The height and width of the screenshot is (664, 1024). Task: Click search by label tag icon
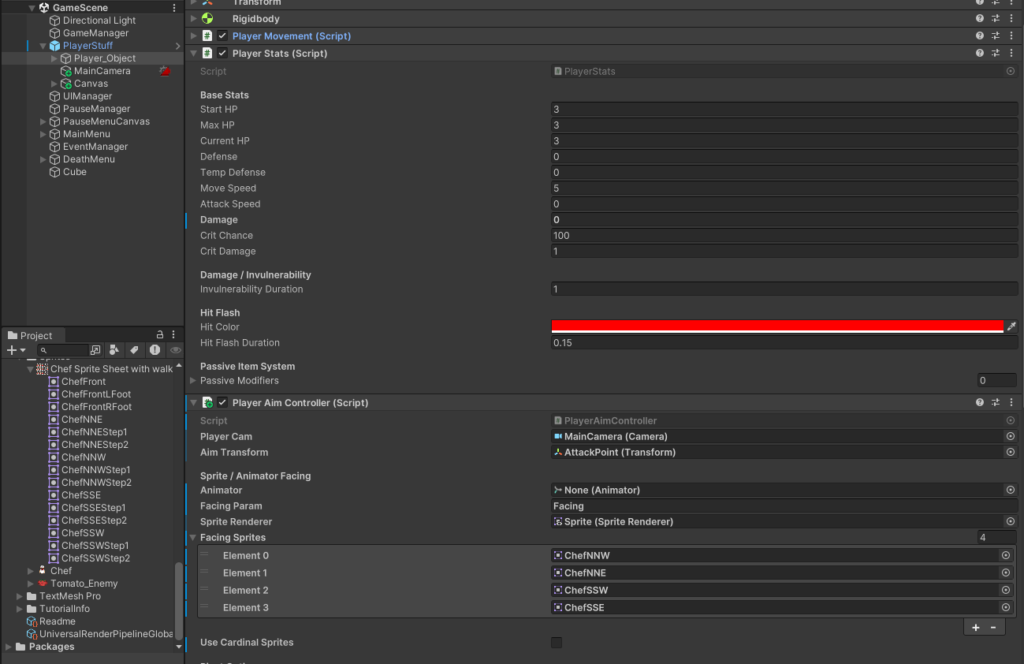pos(135,350)
